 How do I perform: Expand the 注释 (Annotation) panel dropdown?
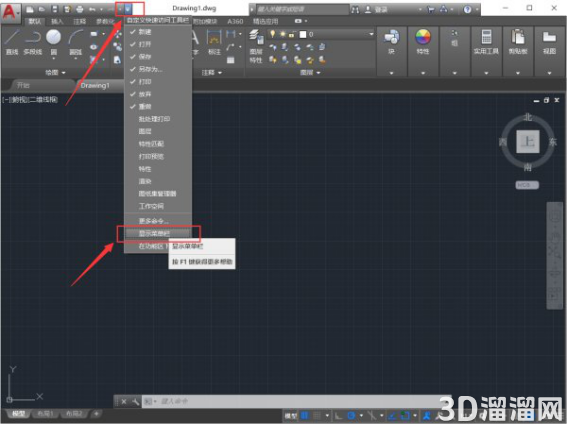coord(212,73)
